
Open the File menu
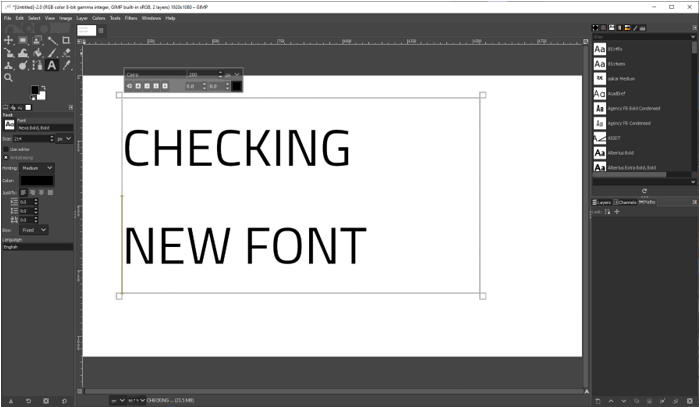point(8,18)
